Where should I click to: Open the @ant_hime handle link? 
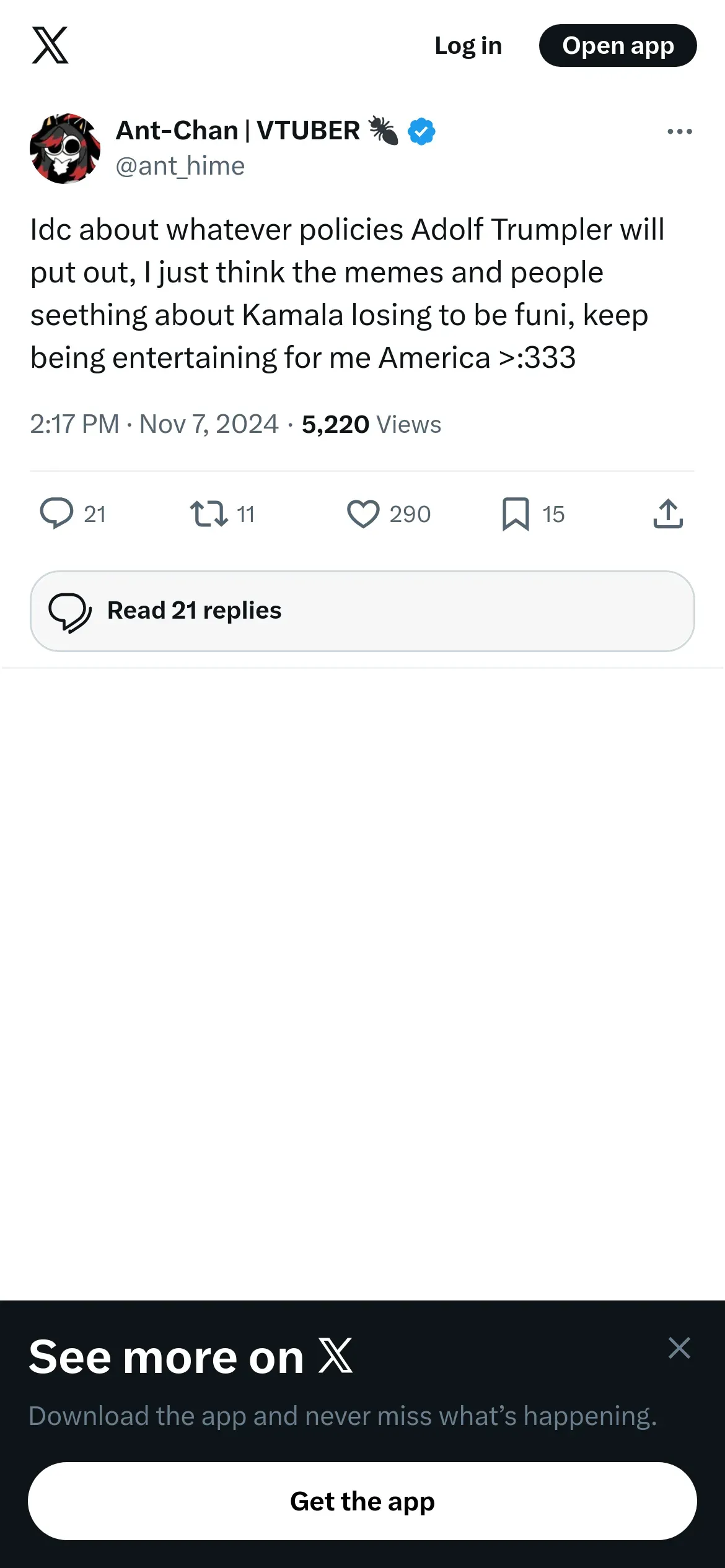pyautogui.click(x=180, y=166)
